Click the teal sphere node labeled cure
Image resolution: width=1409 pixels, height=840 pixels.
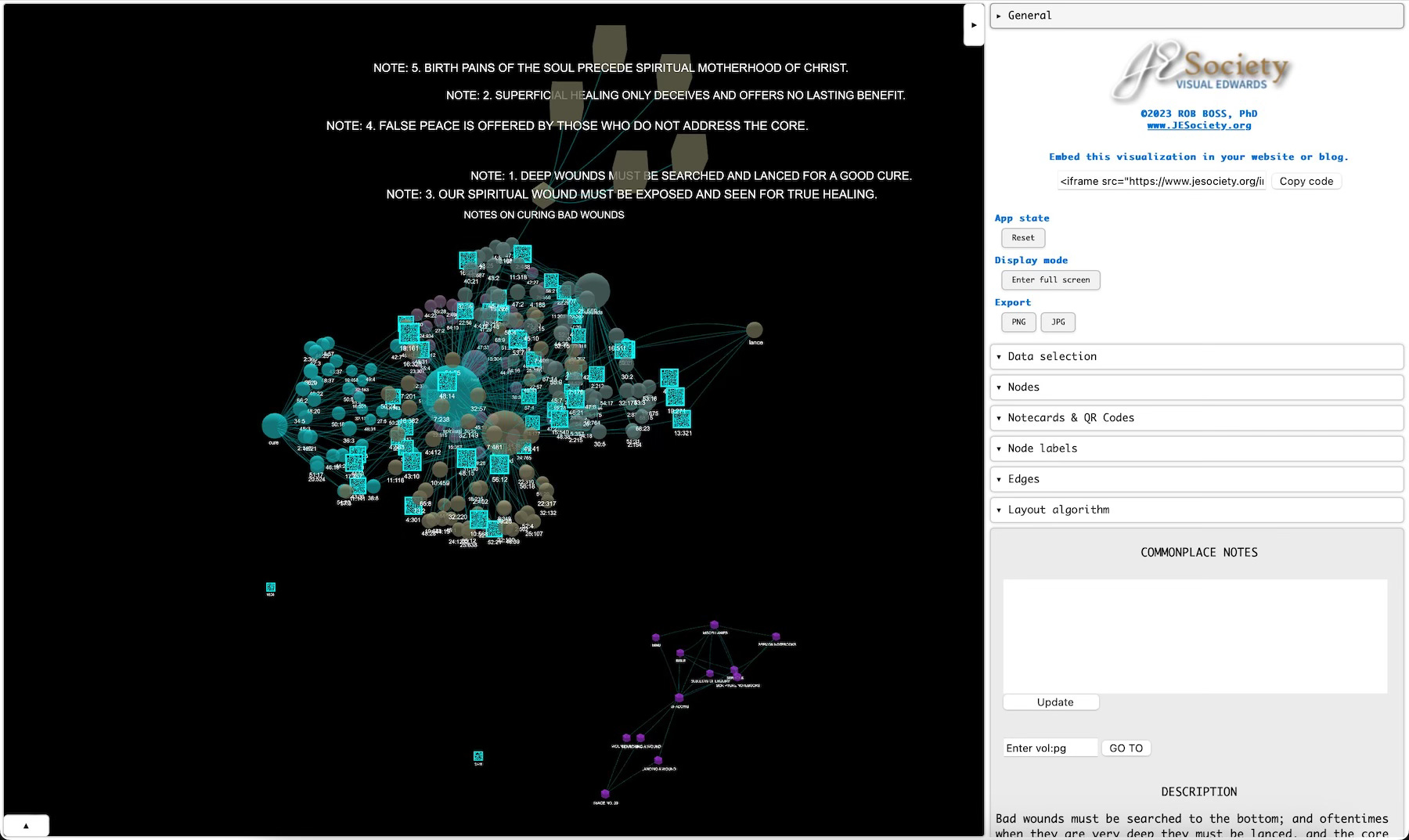(275, 426)
